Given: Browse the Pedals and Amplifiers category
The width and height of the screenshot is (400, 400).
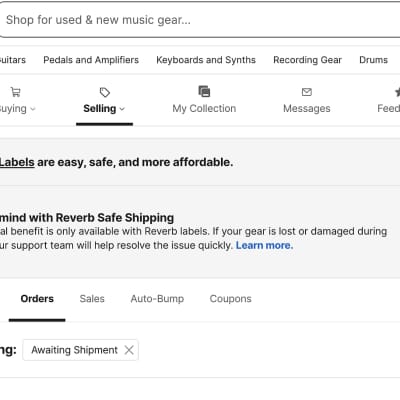Looking at the screenshot, I should point(91,60).
